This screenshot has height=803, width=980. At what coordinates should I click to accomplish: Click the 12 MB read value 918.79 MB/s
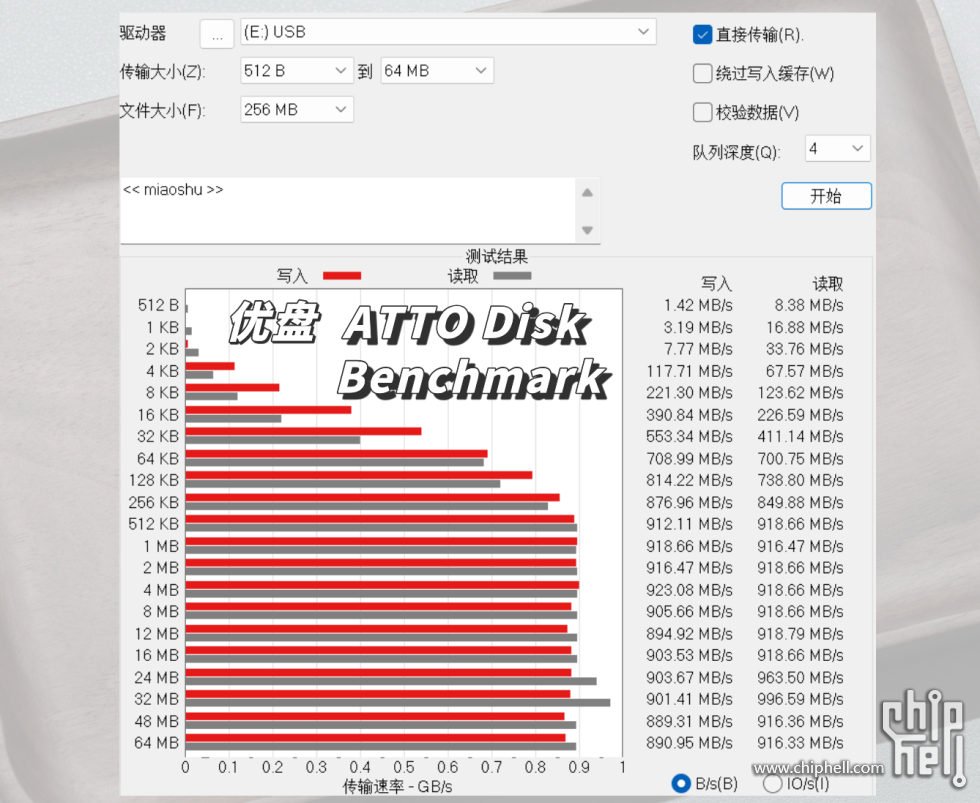(x=800, y=634)
